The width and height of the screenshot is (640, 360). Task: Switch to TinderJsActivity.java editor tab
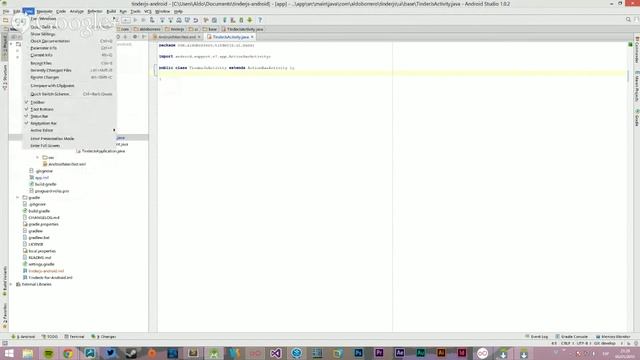(230, 37)
